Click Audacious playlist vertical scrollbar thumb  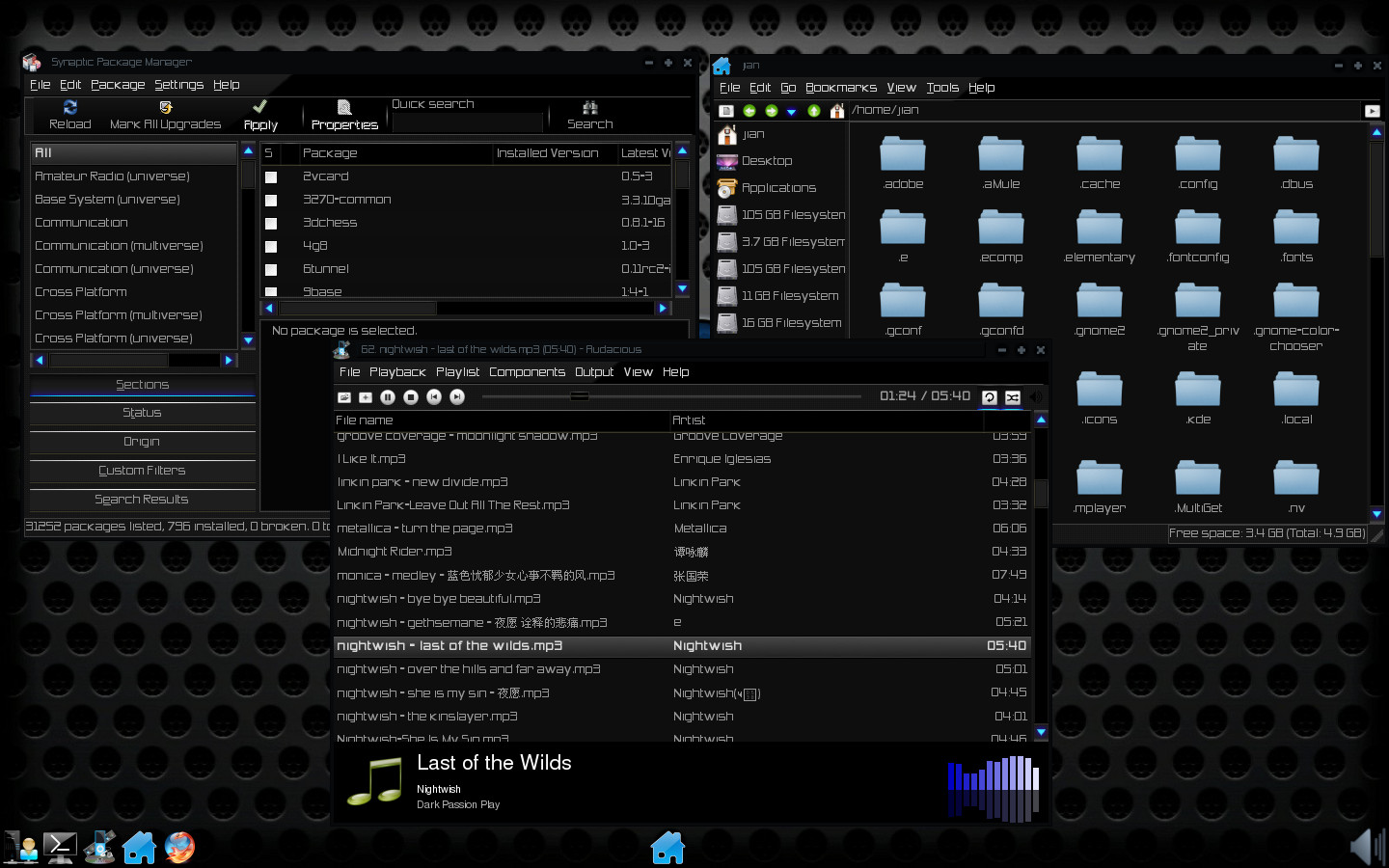(x=1041, y=493)
